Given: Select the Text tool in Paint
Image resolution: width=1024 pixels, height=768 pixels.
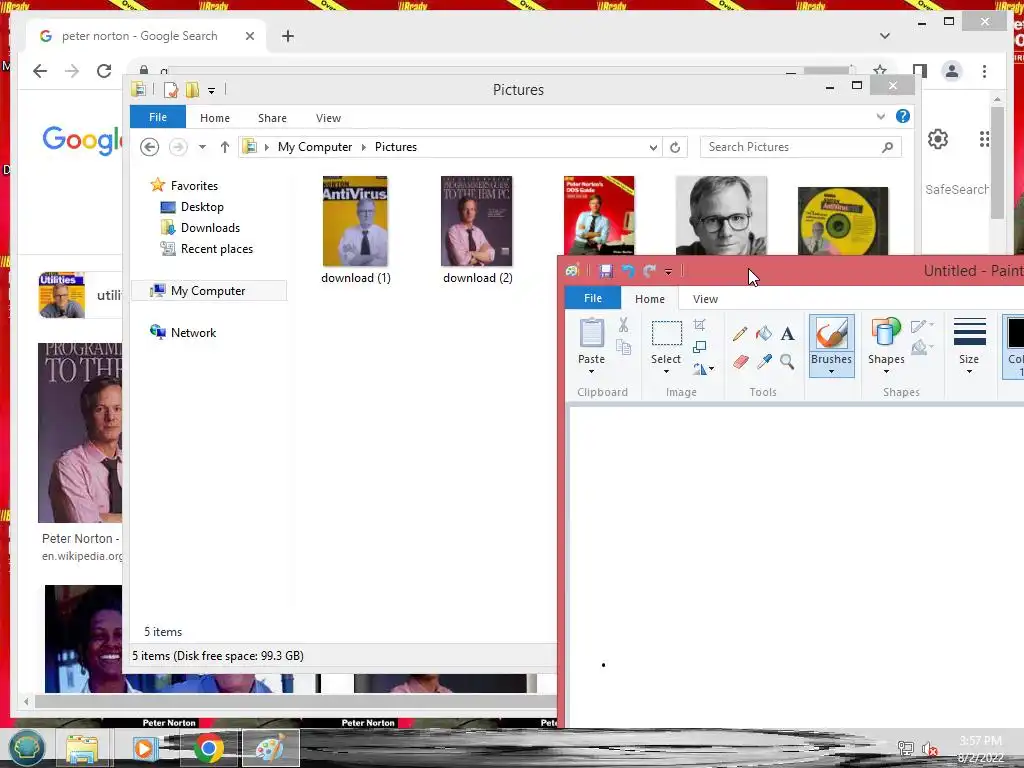Looking at the screenshot, I should [x=788, y=334].
